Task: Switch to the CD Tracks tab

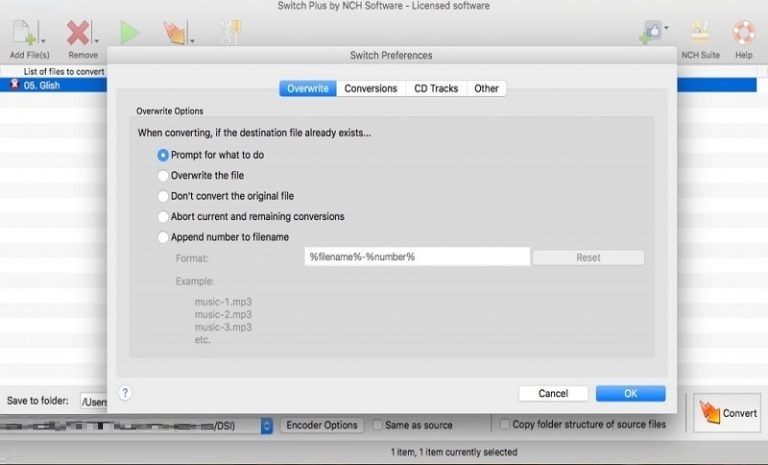Action: 436,89
